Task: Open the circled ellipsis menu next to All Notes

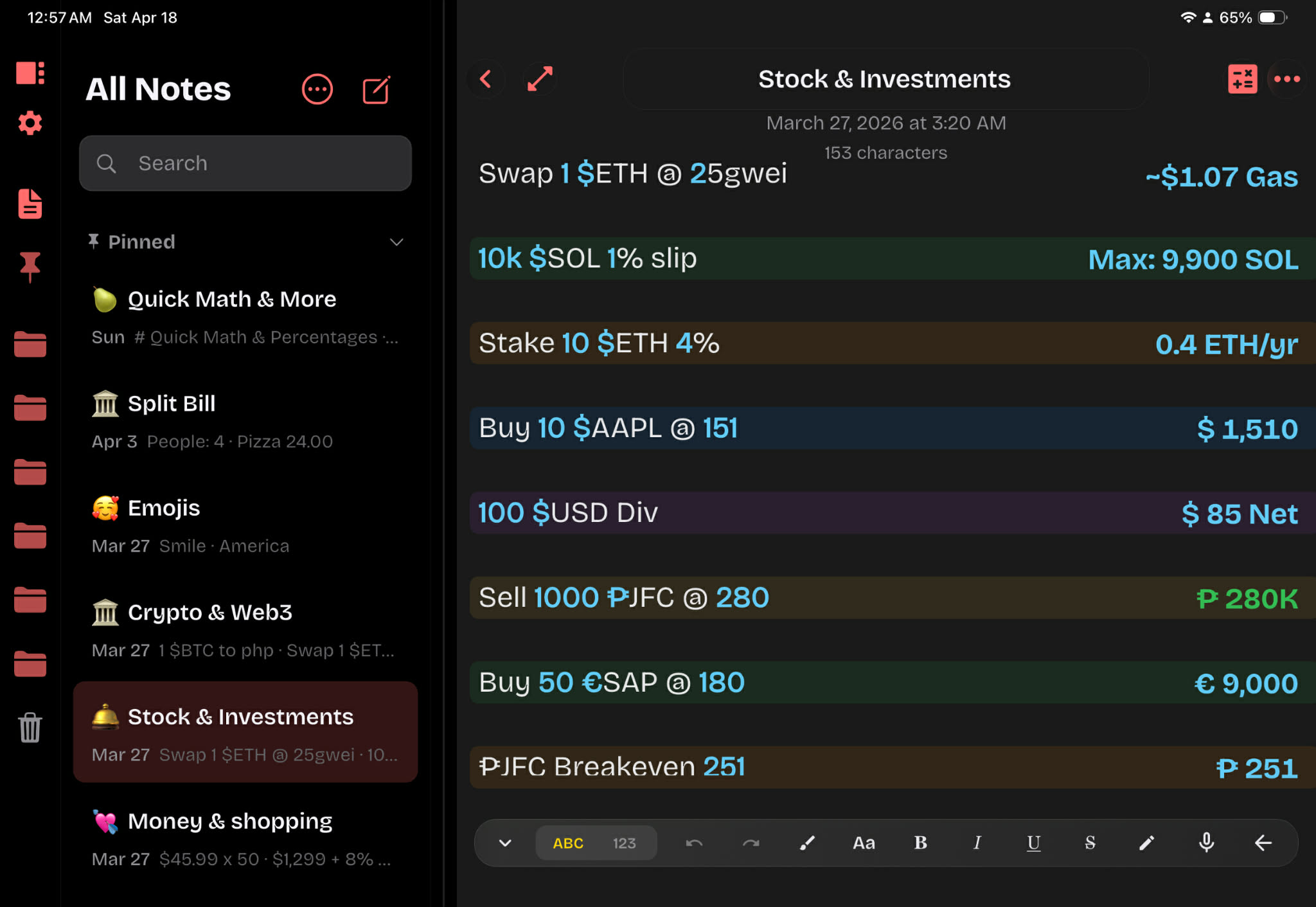Action: click(x=317, y=89)
